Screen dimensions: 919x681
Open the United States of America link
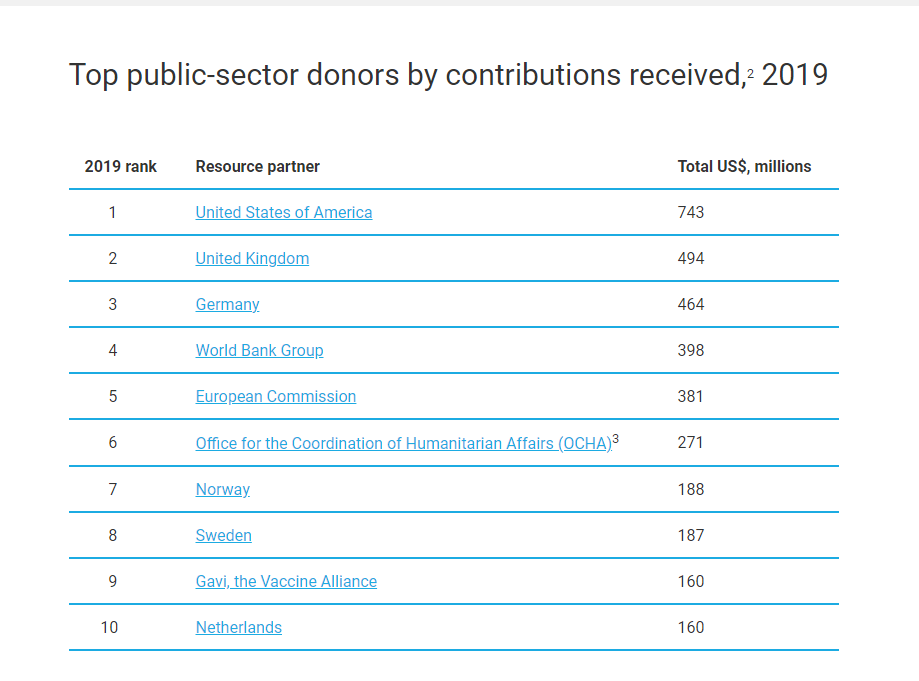click(x=284, y=212)
